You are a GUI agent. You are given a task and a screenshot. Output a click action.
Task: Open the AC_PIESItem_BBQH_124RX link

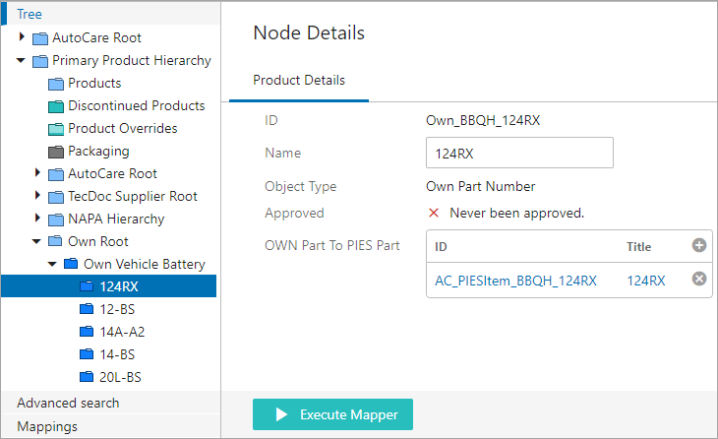[516, 281]
